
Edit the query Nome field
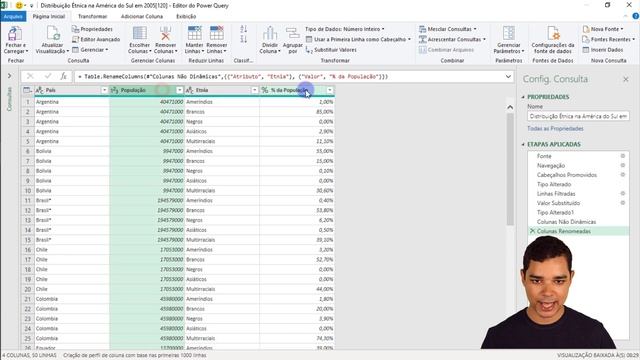coord(578,116)
